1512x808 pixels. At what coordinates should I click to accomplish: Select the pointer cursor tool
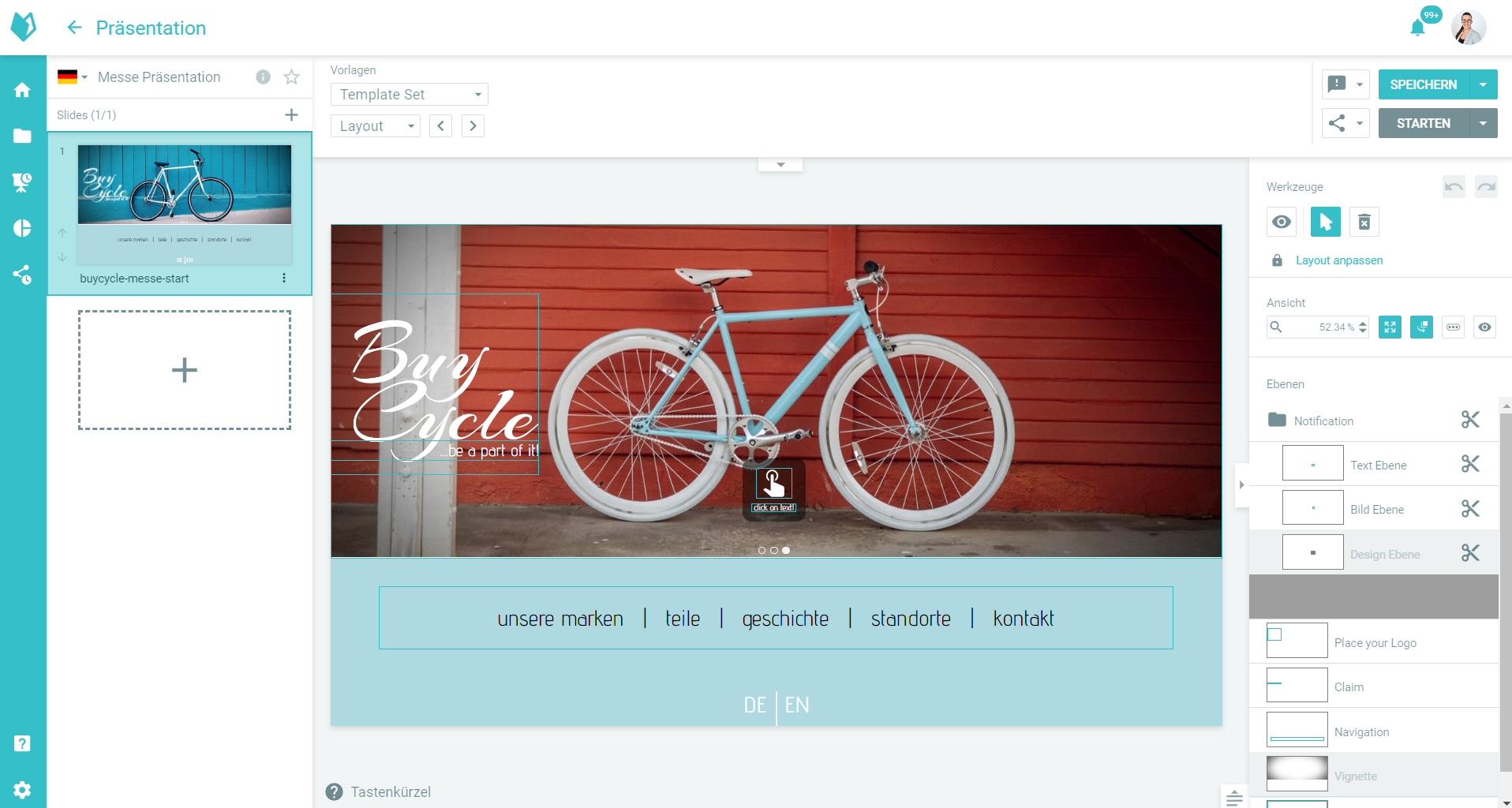tap(1325, 223)
